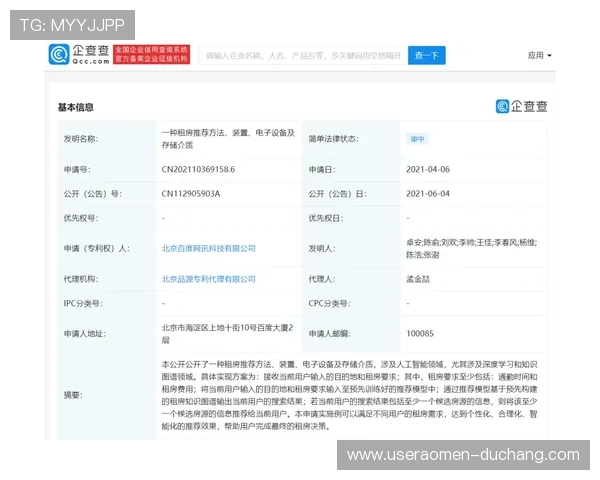Viewport: 600px width, 480px height.
Task: Click the 代理人 label
Action: [322, 279]
